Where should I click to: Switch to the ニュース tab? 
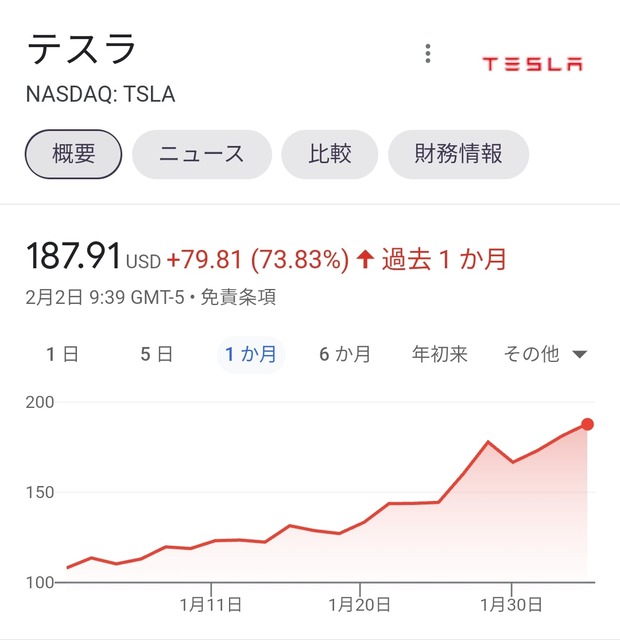coord(201,154)
